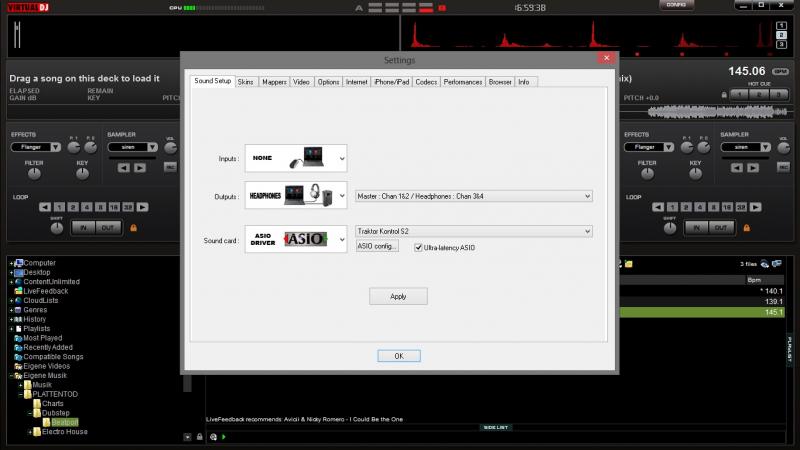
Task: Open the Performances tab
Action: coord(463,82)
